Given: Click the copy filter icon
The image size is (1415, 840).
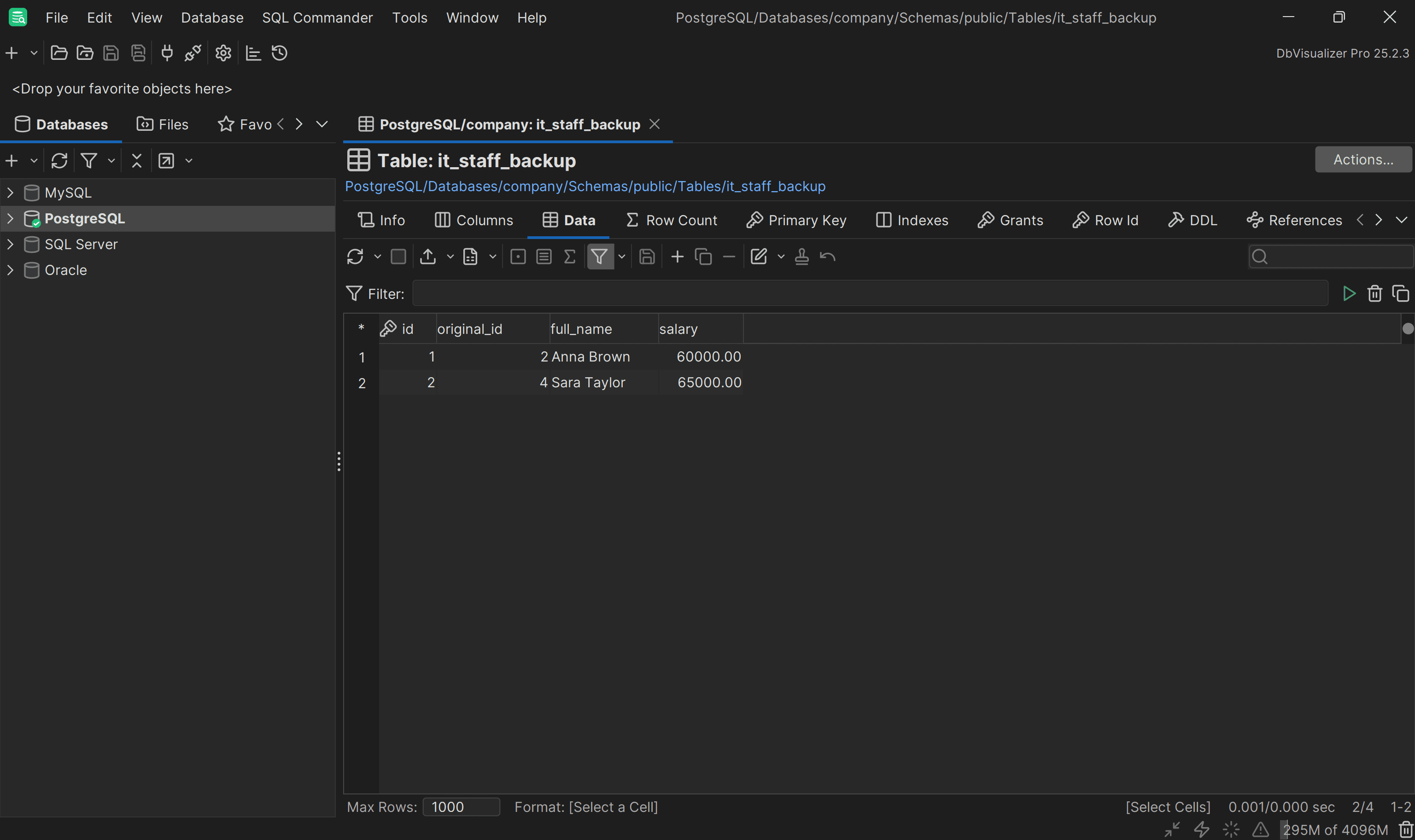Looking at the screenshot, I should point(1401,294).
